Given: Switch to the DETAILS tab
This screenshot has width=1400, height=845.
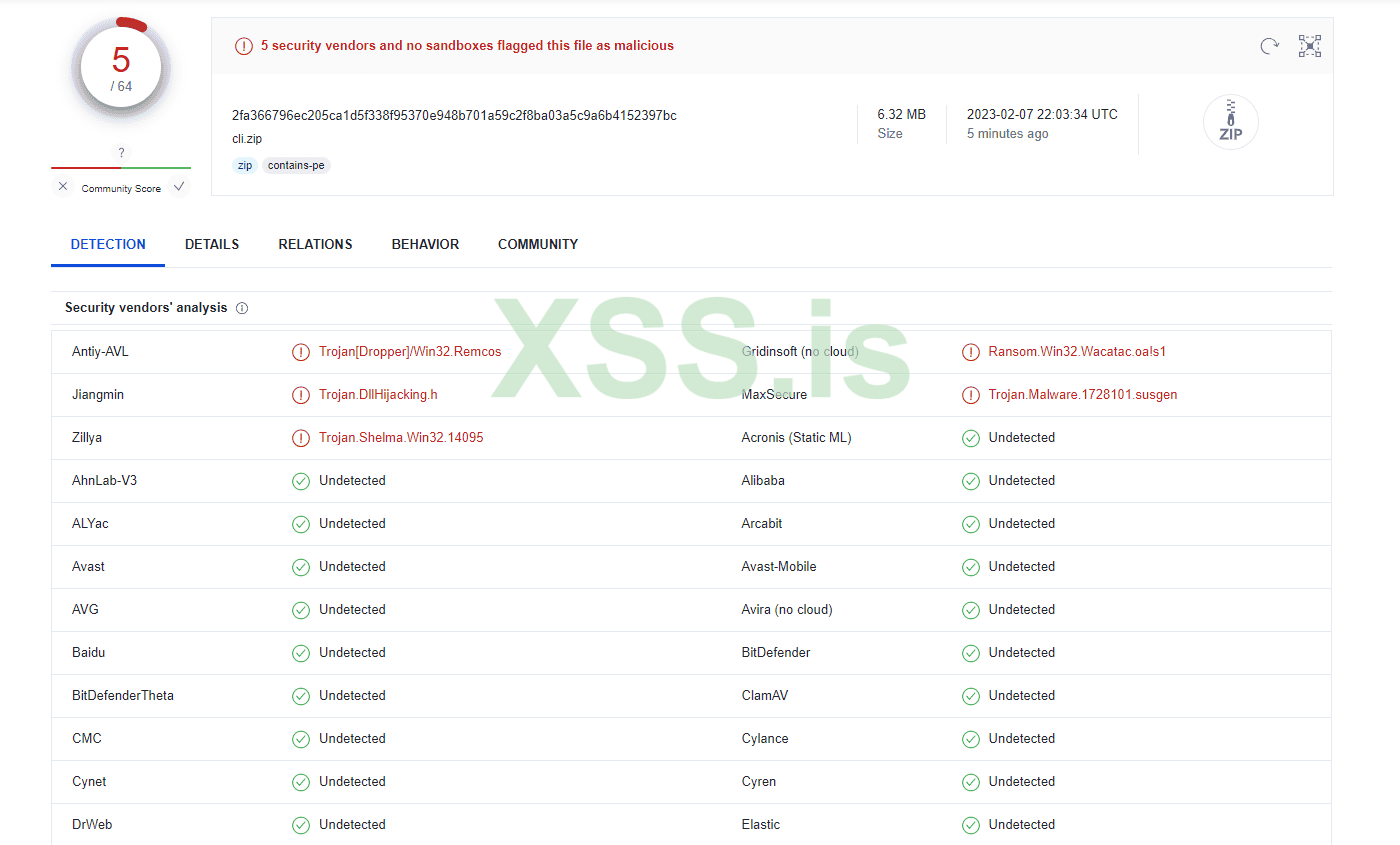Looking at the screenshot, I should (212, 244).
